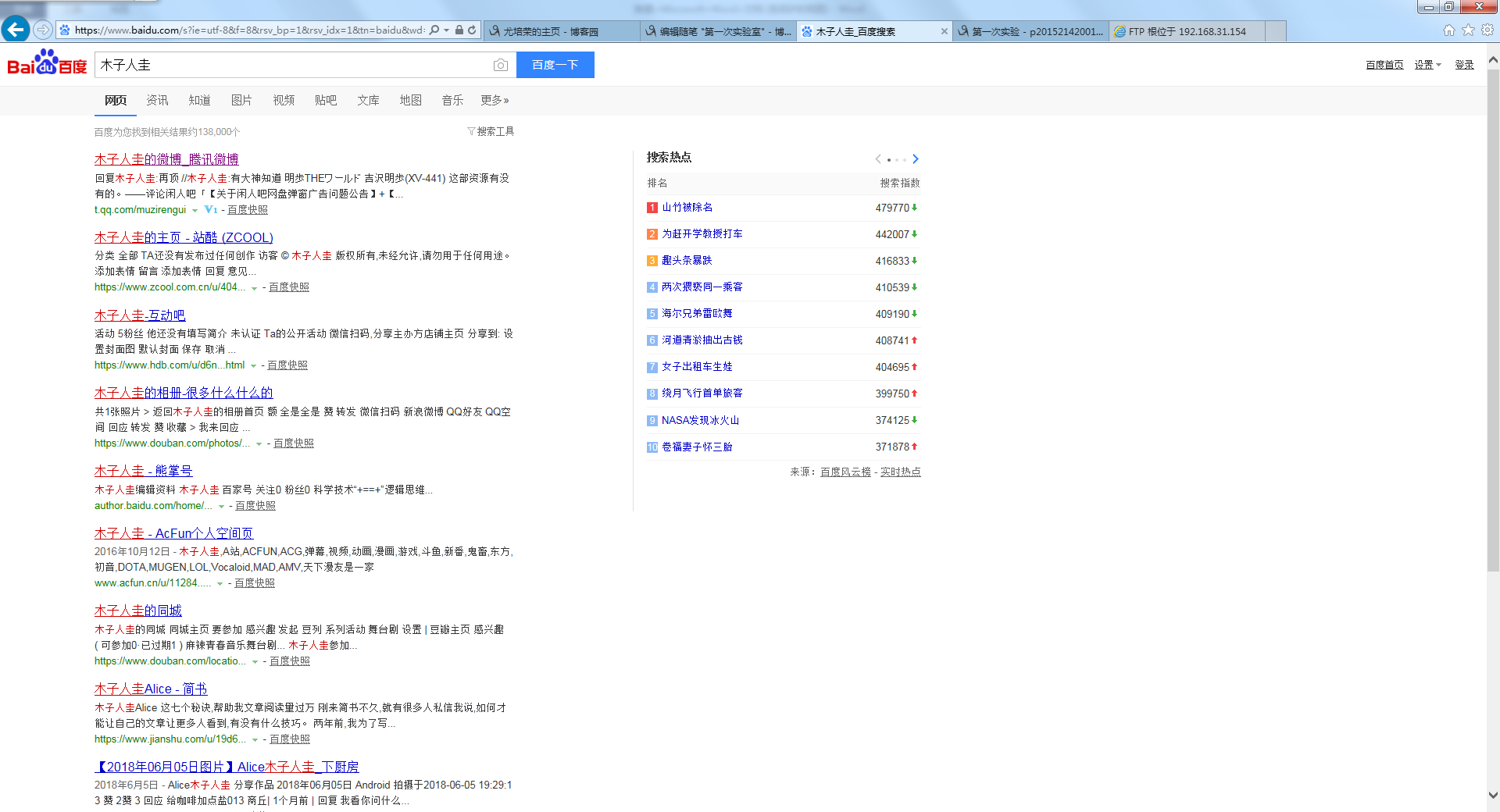
Task: Expand the arrow after the acfun.cn URL
Action: click(220, 583)
